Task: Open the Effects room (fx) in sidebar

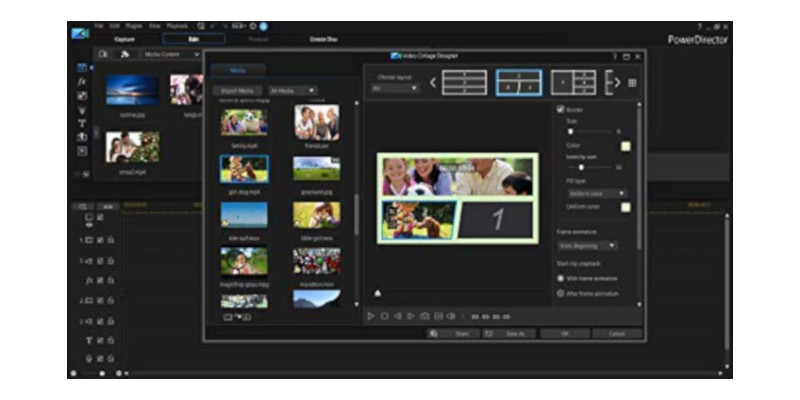Action: click(x=83, y=81)
